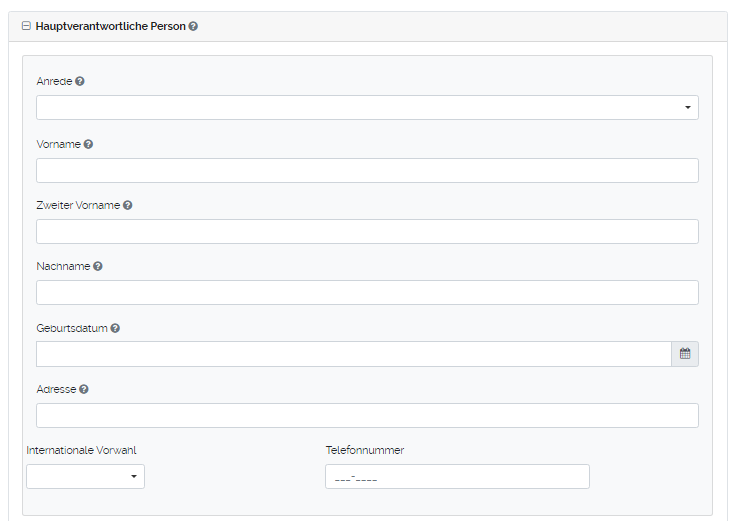
Task: Click the Nachname help icon
Action: point(98,266)
